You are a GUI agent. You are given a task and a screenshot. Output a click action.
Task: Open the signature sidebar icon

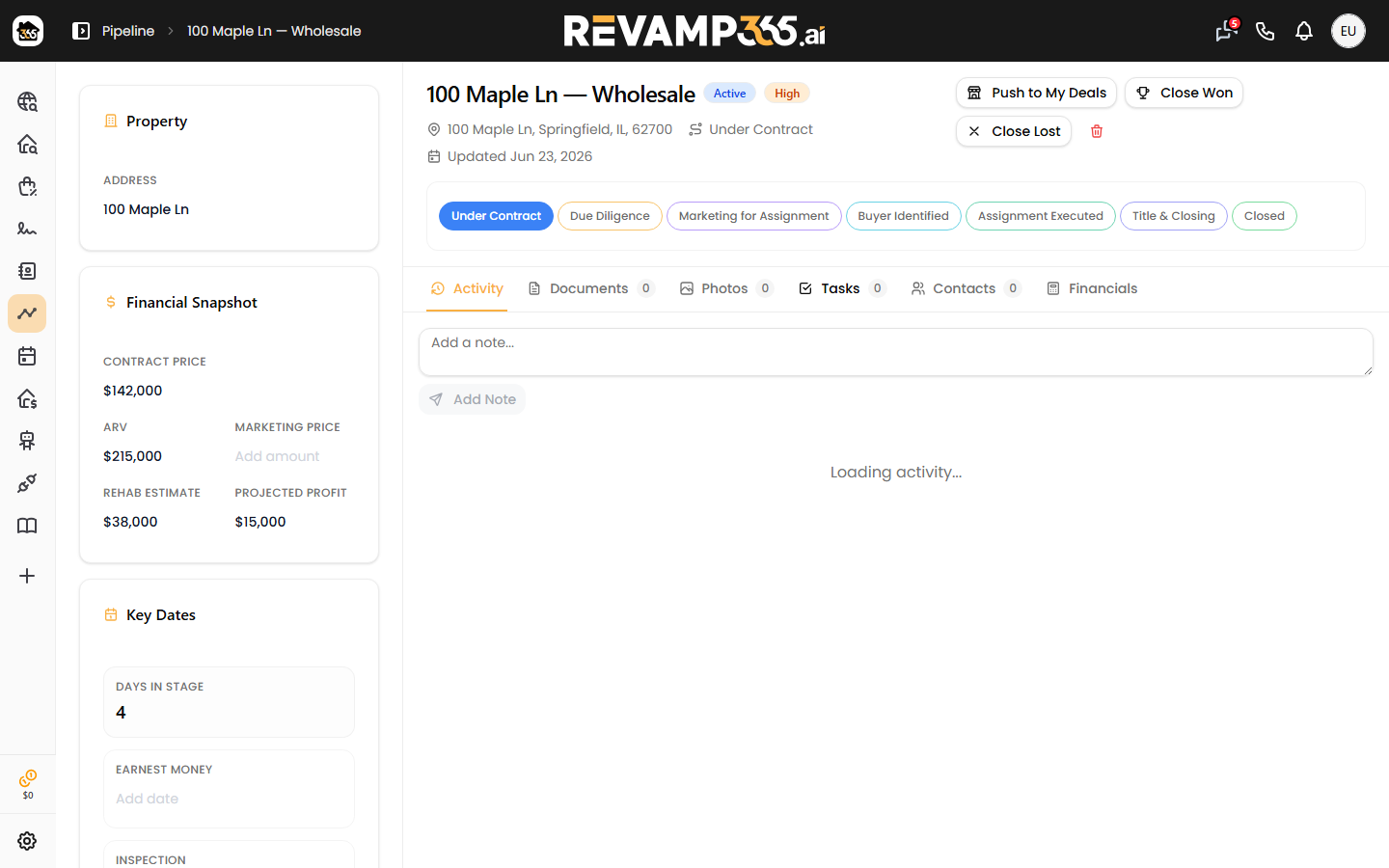pos(27,229)
